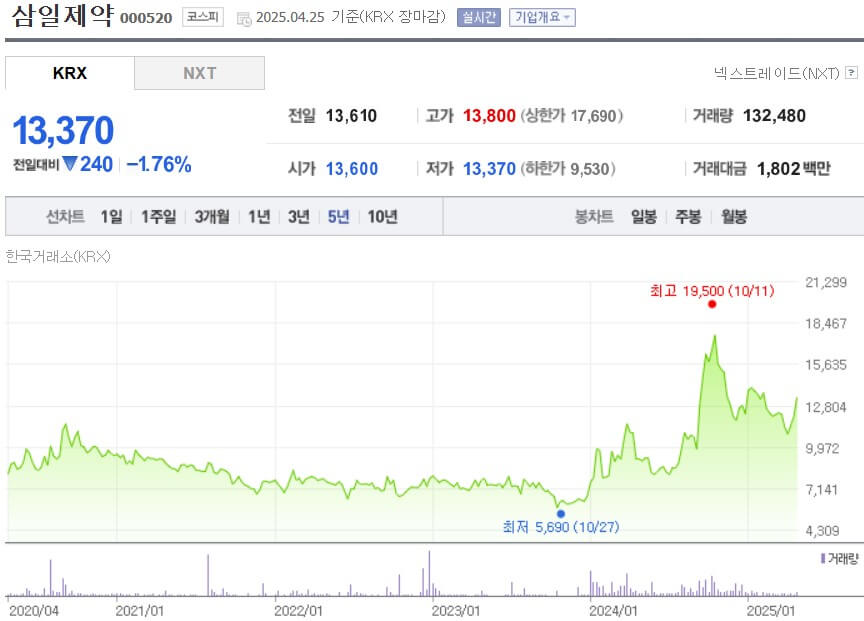Screen dimensions: 864x621
Task: Click the question mark icon beside 넥스트레이드(NXT)
Action: (x=849, y=73)
